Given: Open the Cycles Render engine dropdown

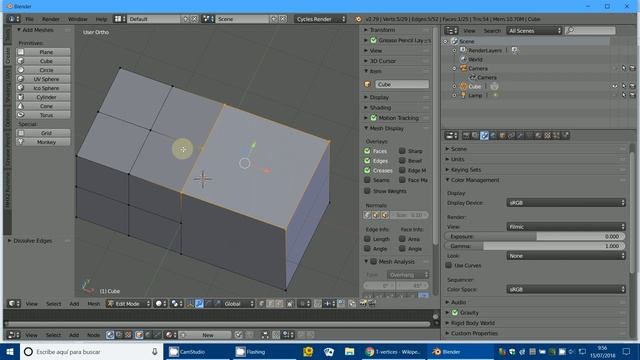Looking at the screenshot, I should pos(320,19).
